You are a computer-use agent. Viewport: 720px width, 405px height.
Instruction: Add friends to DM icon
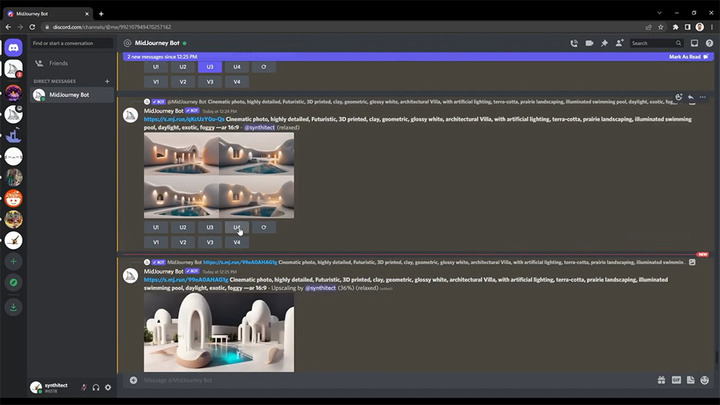coord(619,43)
